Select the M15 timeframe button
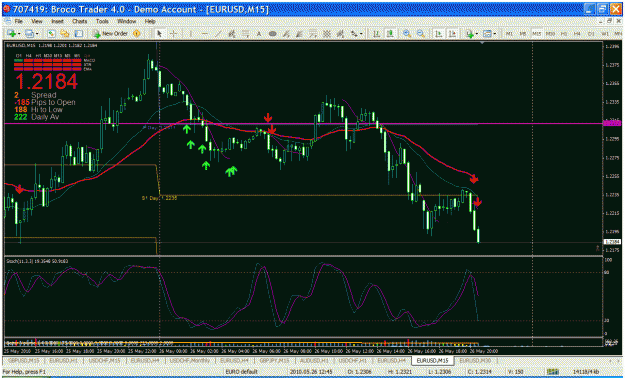 coord(537,34)
